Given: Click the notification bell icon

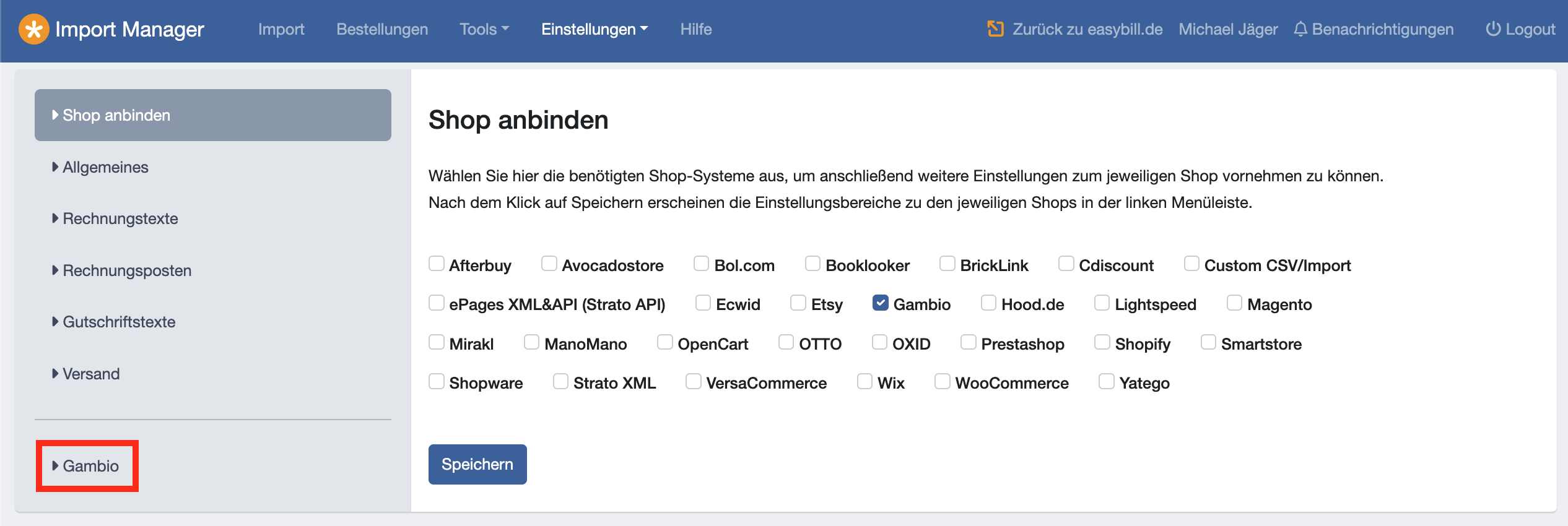Looking at the screenshot, I should [x=1300, y=29].
